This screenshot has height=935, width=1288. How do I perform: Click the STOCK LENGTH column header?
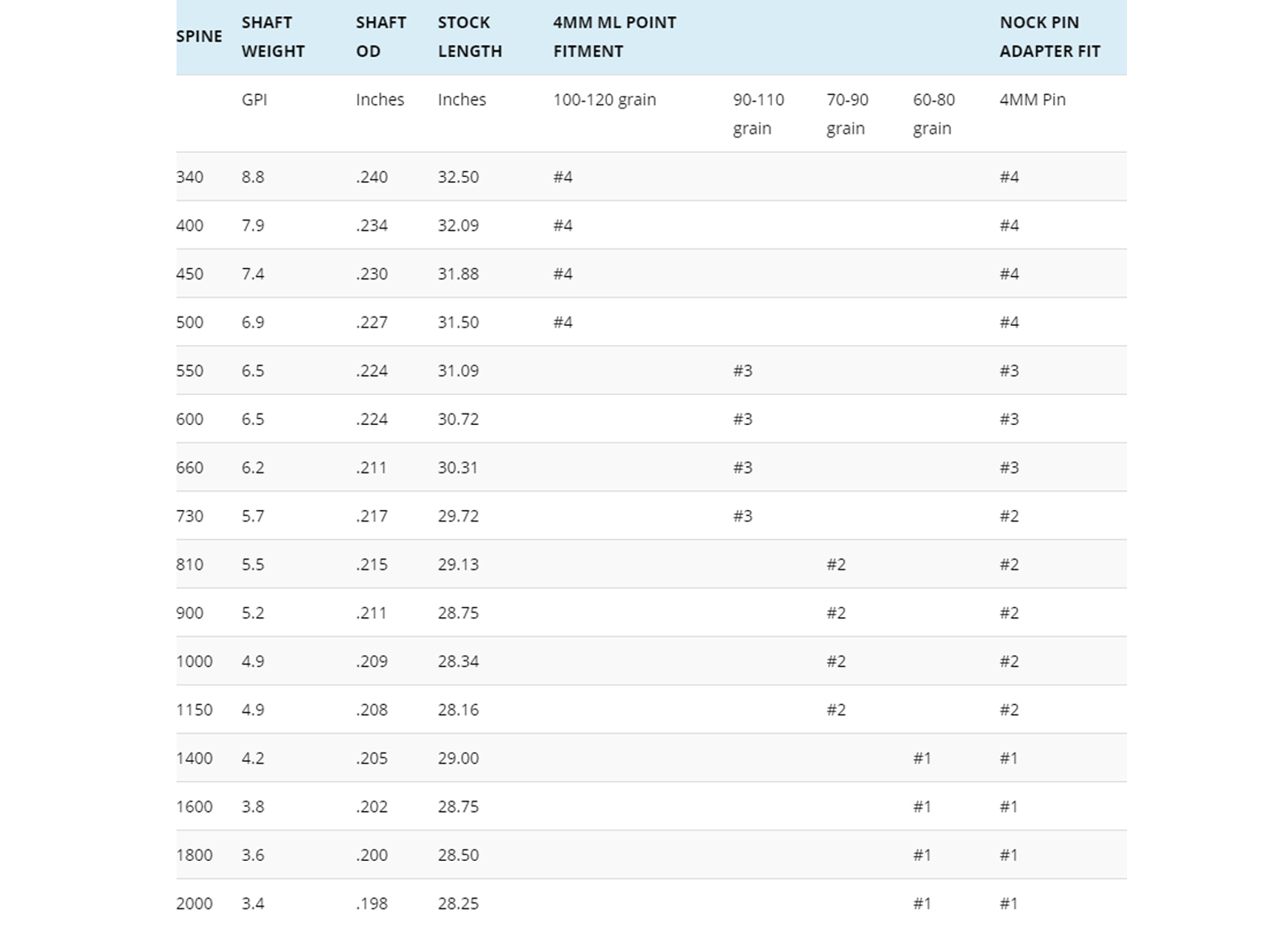coord(469,36)
